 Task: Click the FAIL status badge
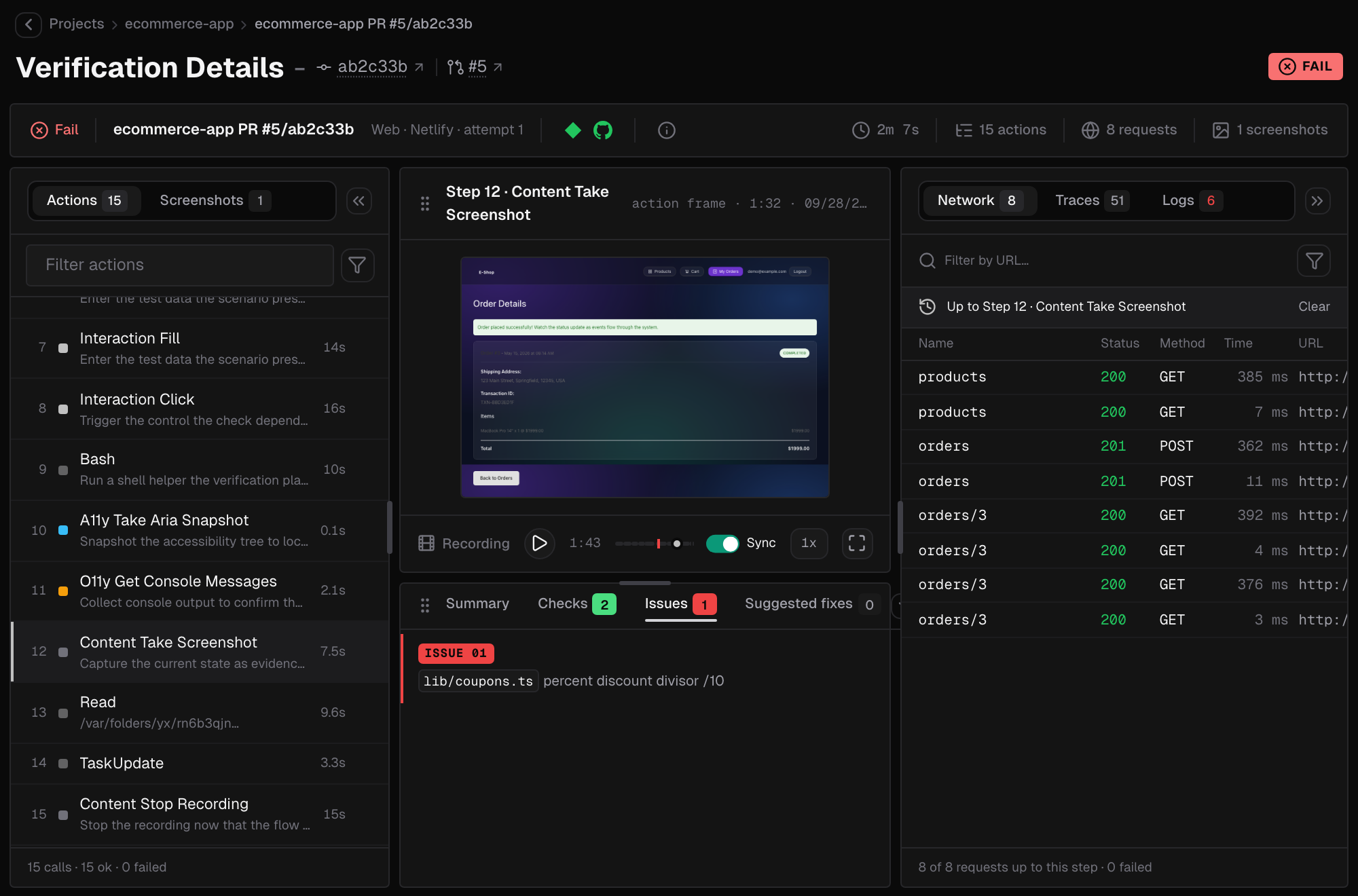click(x=1305, y=67)
